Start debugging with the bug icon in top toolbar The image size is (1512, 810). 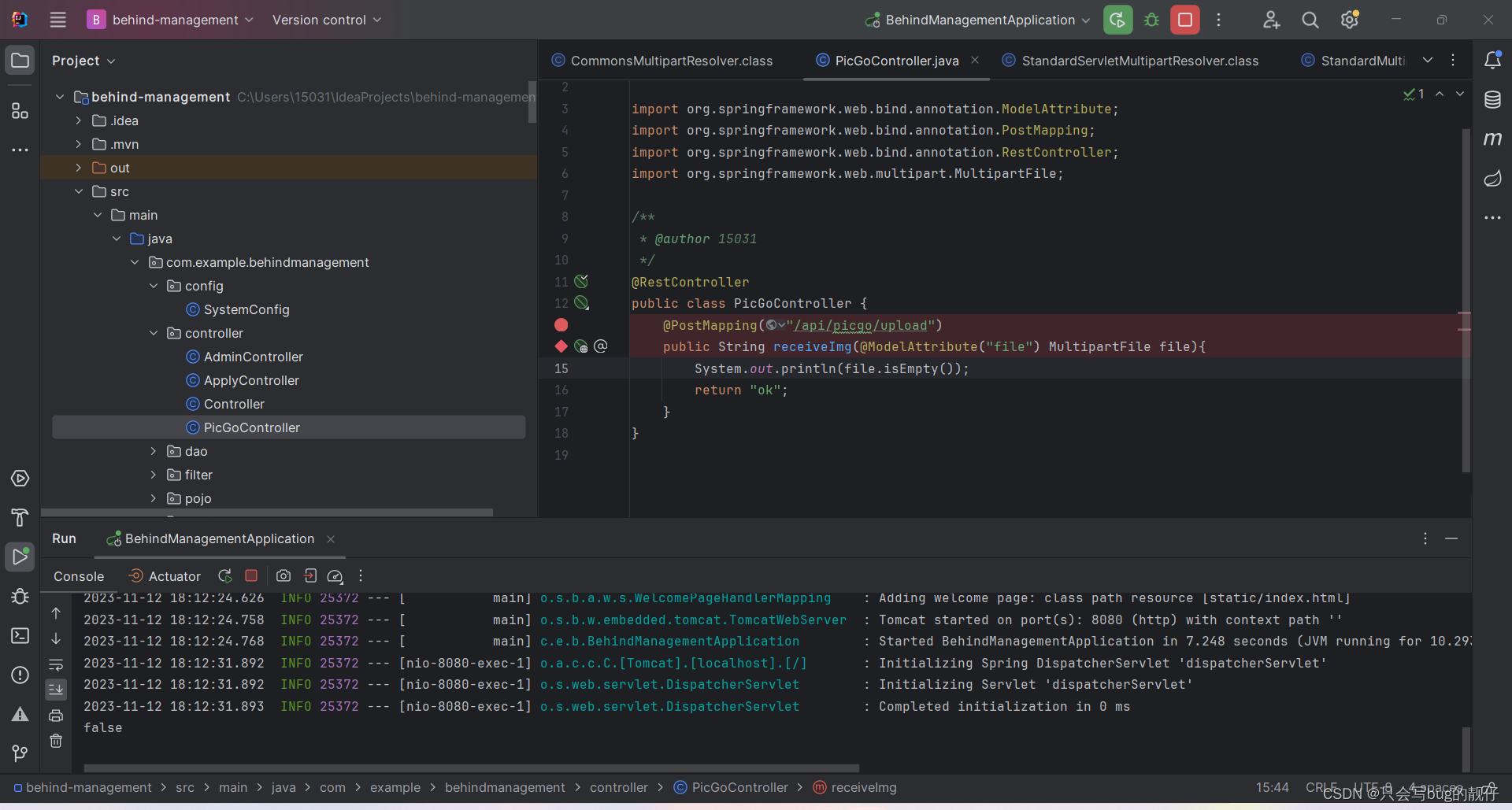[x=1151, y=20]
